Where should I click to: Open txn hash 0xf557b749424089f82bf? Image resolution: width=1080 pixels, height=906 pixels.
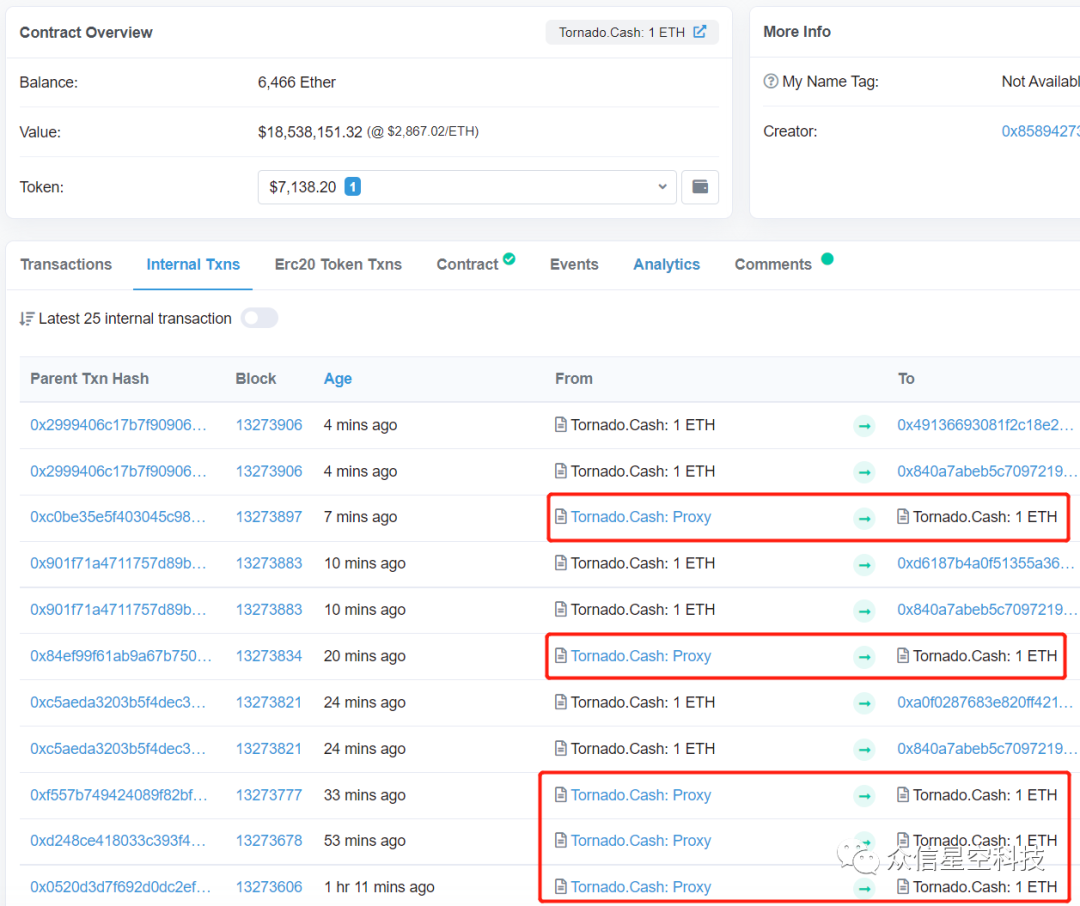(x=118, y=794)
